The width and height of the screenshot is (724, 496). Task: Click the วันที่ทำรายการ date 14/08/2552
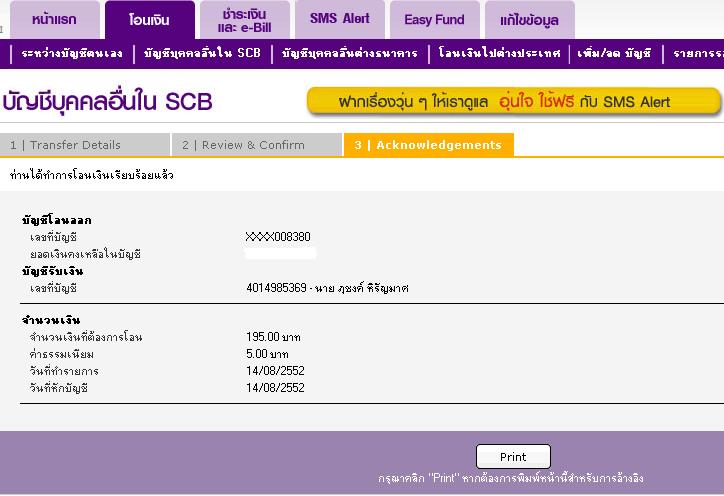click(x=275, y=371)
